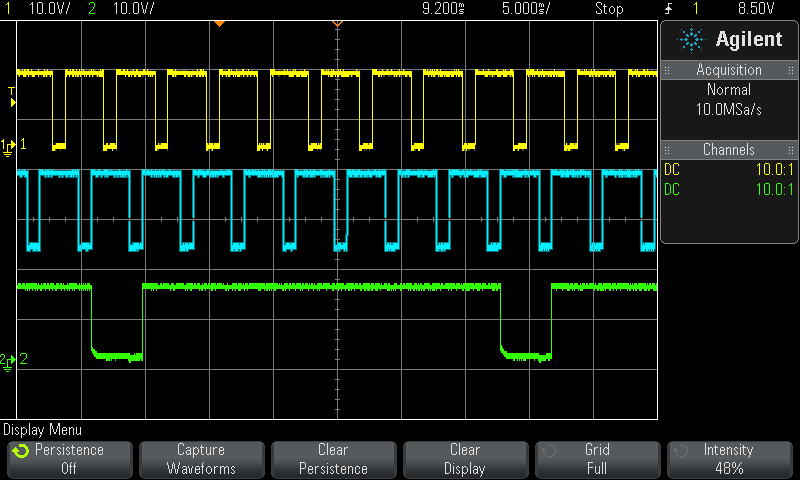Toggle the Persistence Off softkey
Image resolution: width=800 pixels, height=480 pixels.
click(x=68, y=459)
